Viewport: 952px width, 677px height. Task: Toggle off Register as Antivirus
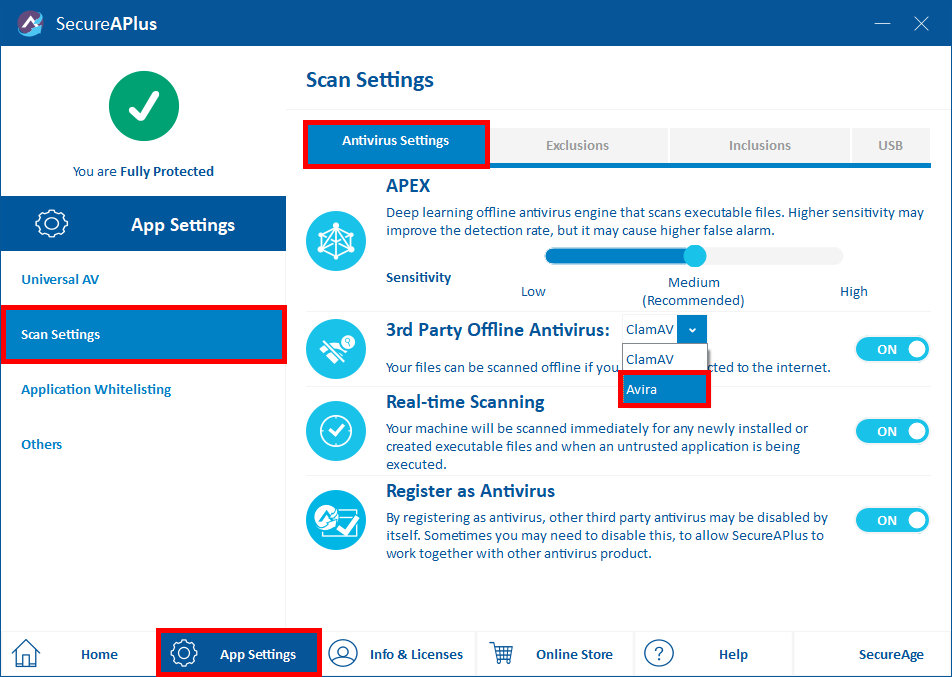(891, 520)
